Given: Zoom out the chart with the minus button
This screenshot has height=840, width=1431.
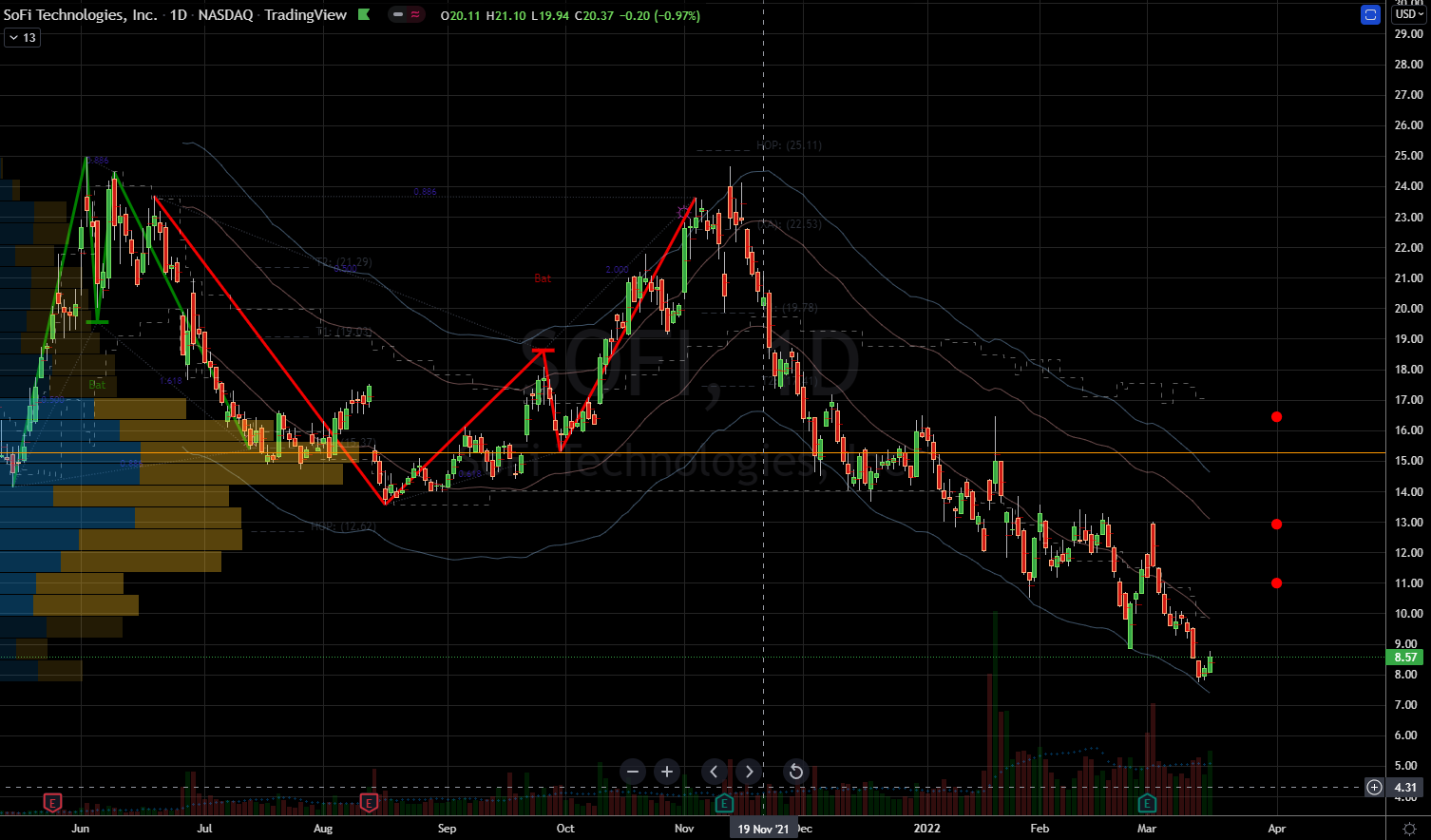Looking at the screenshot, I should pos(633,772).
